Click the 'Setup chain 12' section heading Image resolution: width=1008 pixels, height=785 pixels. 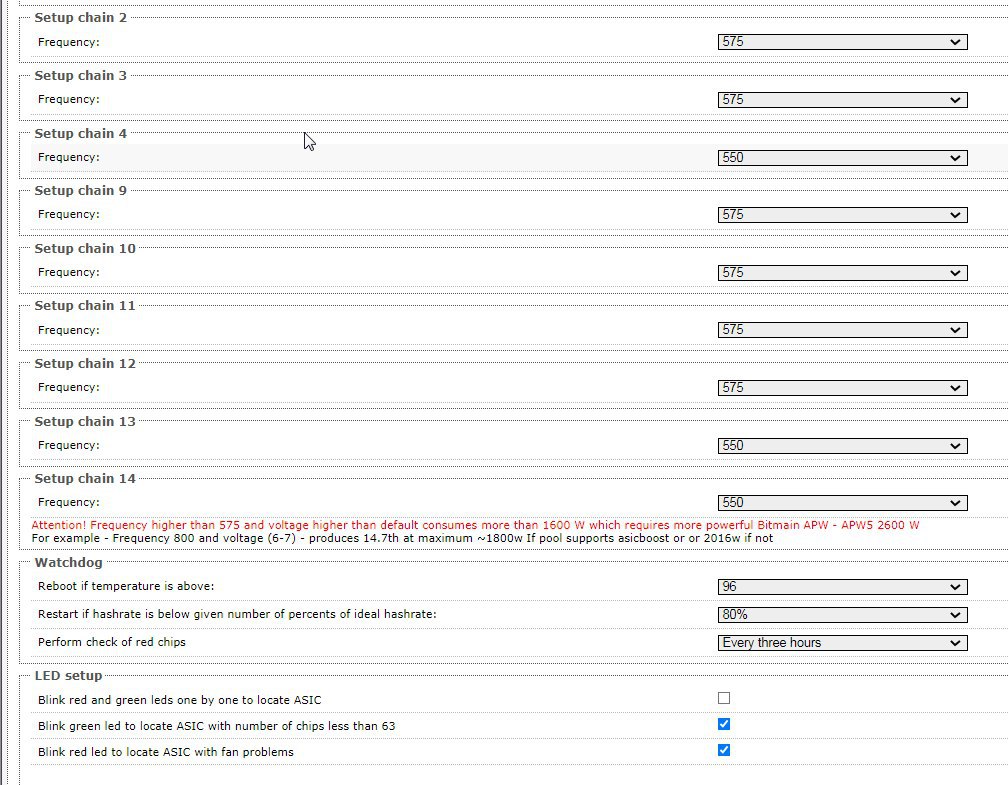(85, 364)
